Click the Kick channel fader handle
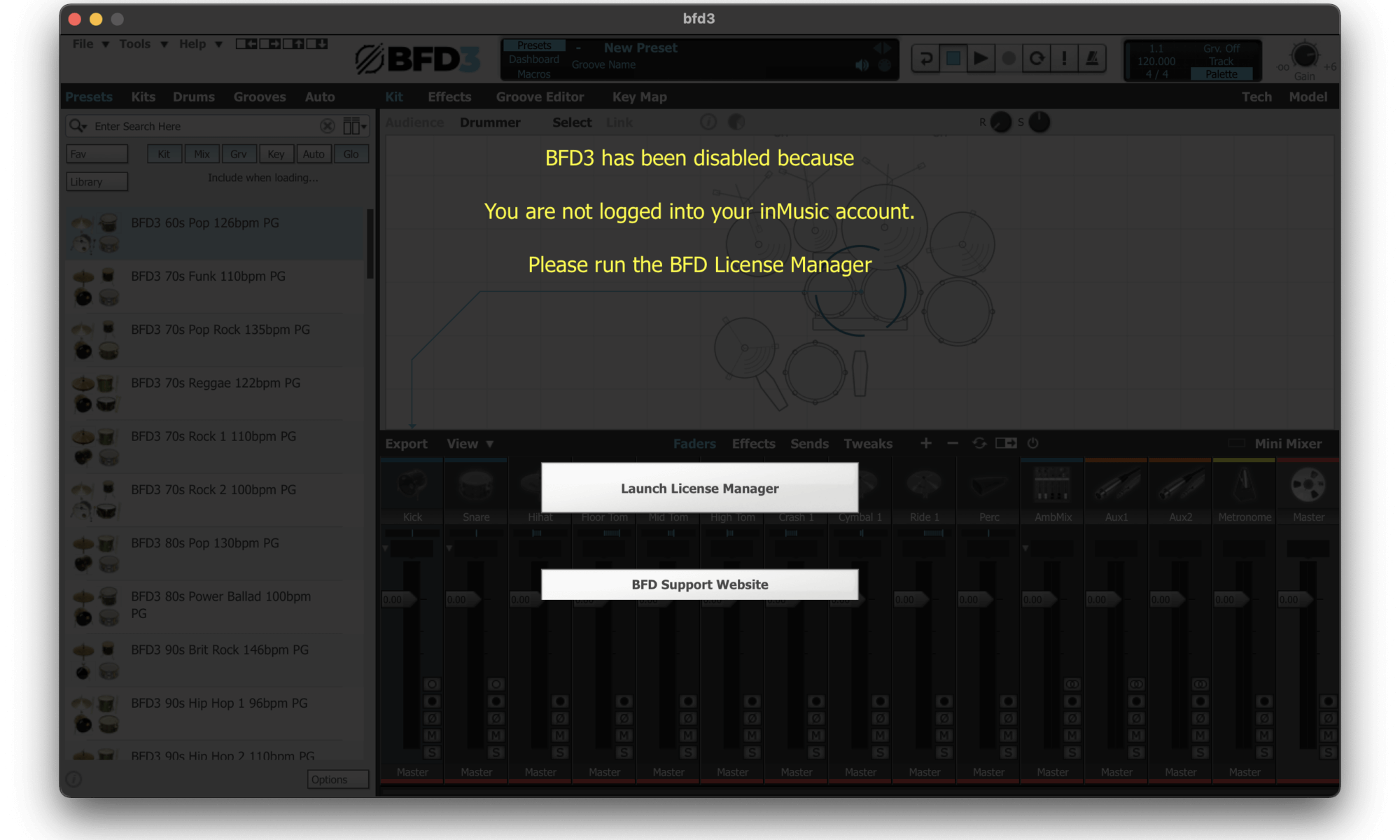This screenshot has height=840, width=1400. pos(400,599)
